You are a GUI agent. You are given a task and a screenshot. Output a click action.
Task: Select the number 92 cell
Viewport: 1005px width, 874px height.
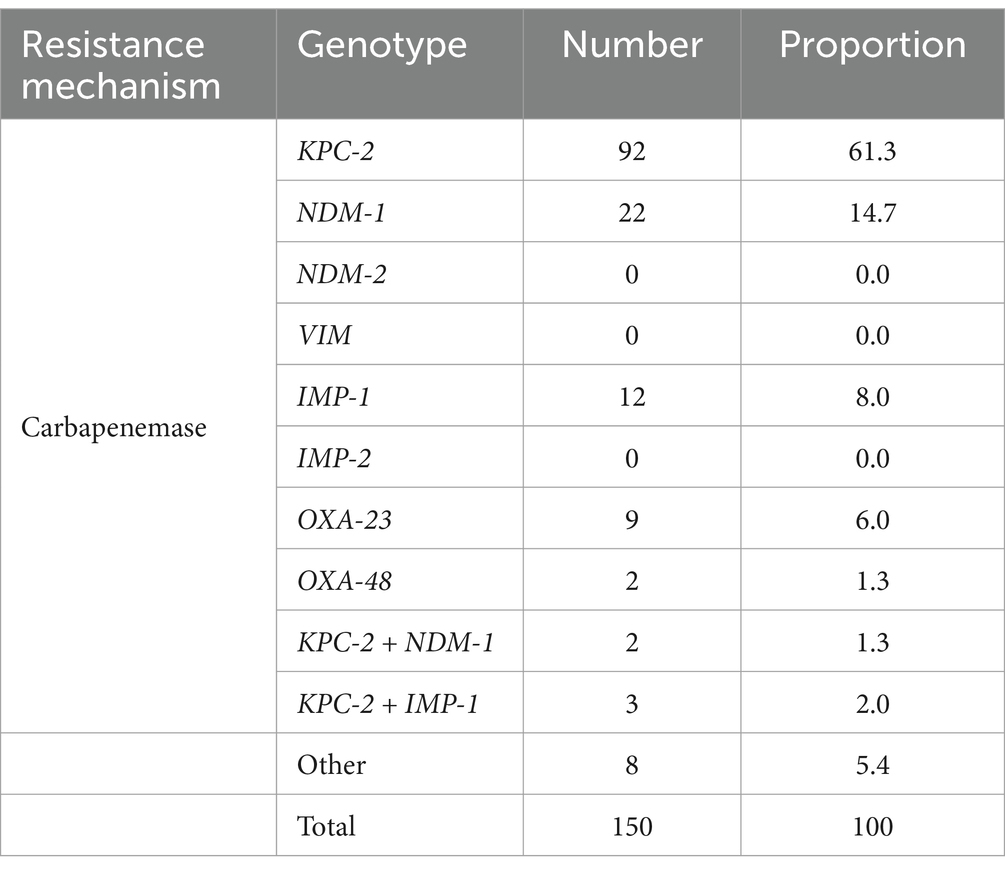[x=631, y=151]
